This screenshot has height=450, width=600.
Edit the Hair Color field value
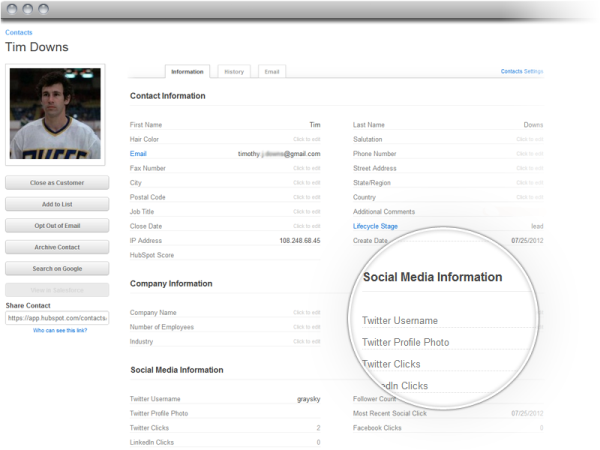click(306, 140)
